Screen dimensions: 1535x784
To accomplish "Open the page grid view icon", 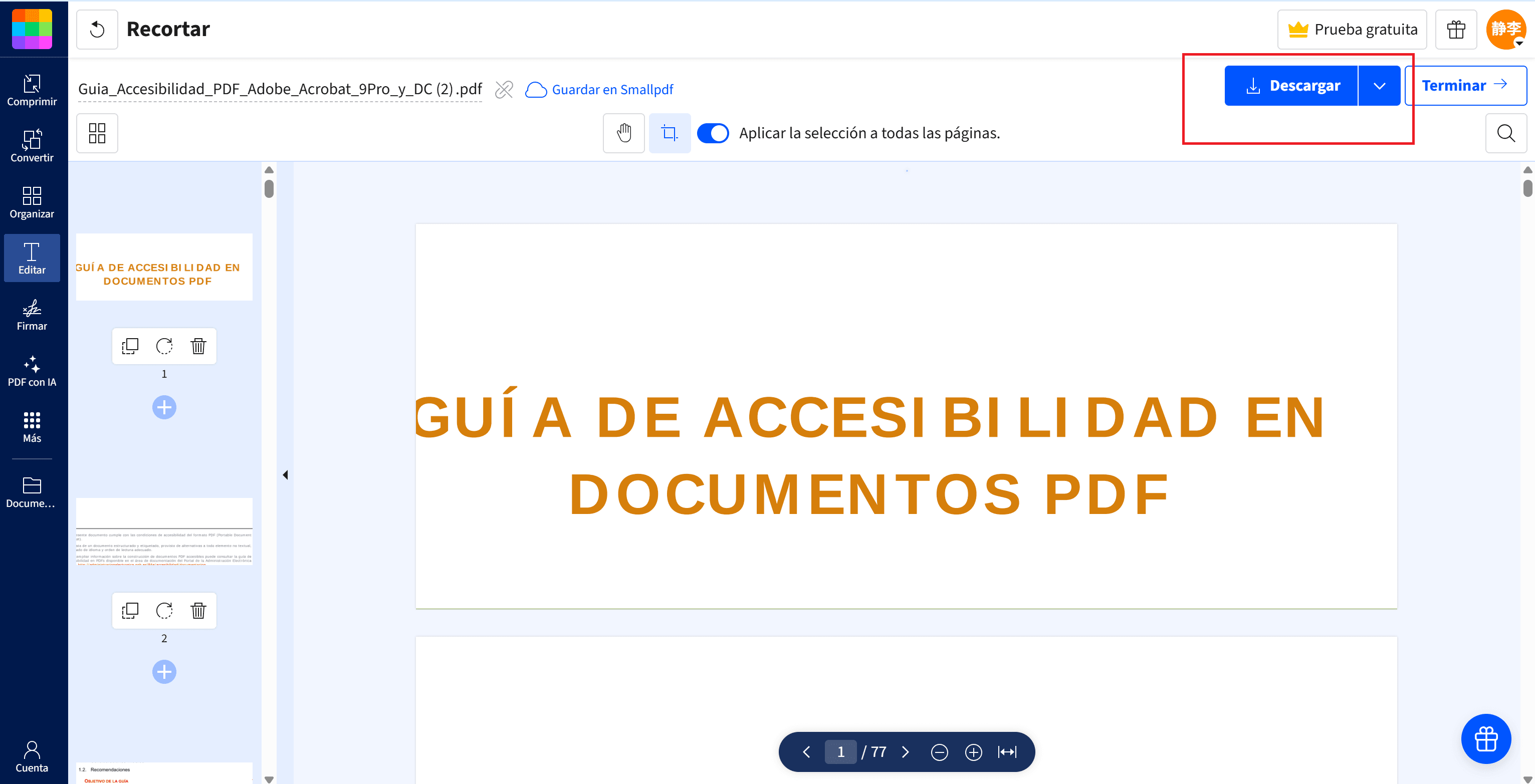I will point(97,133).
